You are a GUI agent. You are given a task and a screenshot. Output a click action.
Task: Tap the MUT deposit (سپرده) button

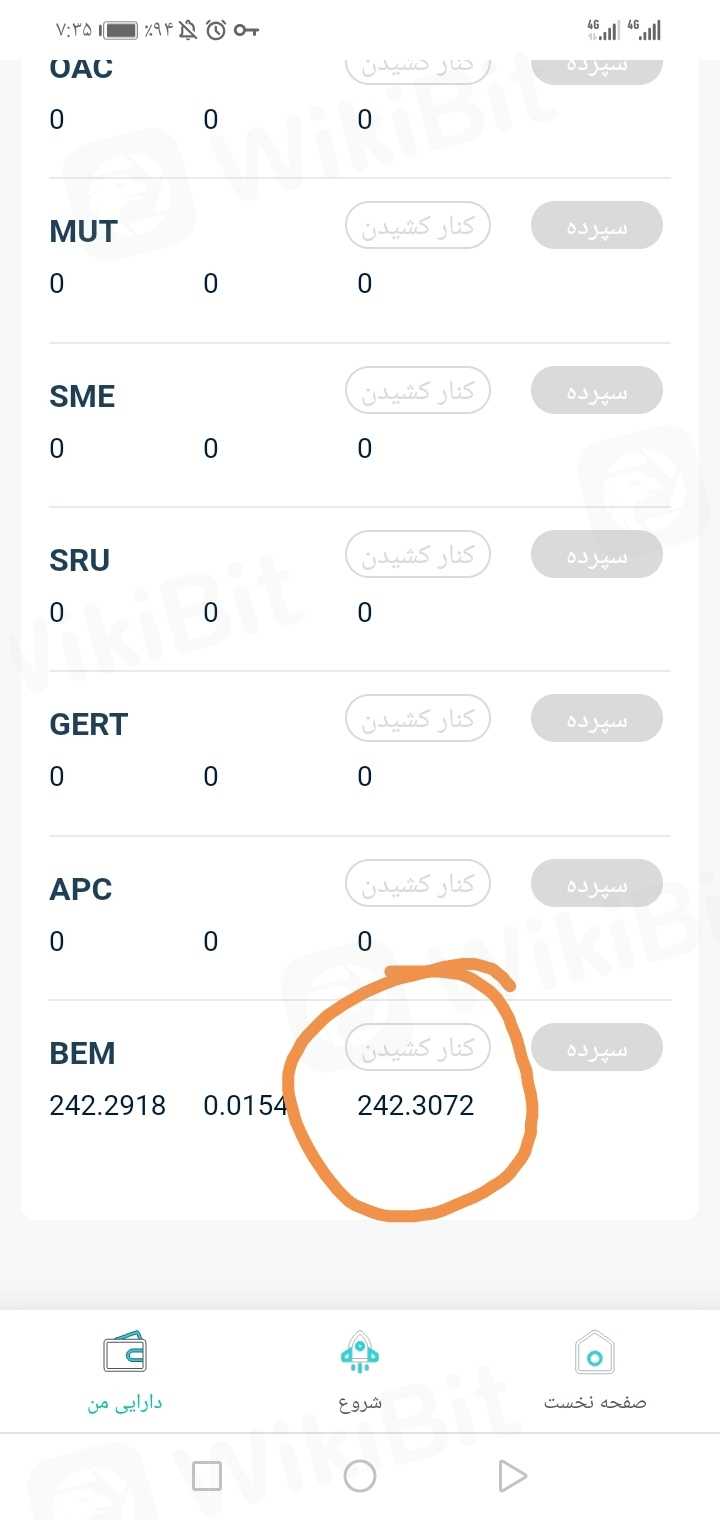(597, 226)
